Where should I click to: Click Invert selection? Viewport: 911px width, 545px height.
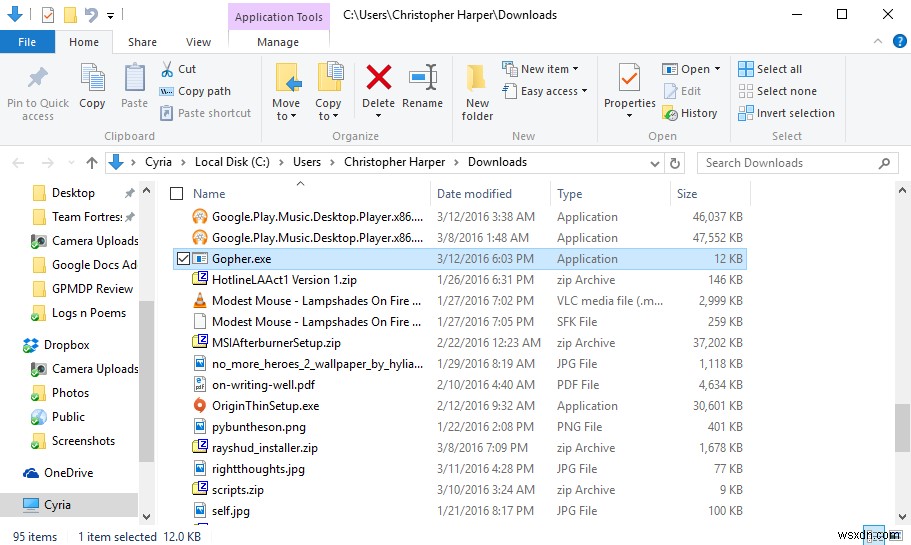[x=786, y=113]
